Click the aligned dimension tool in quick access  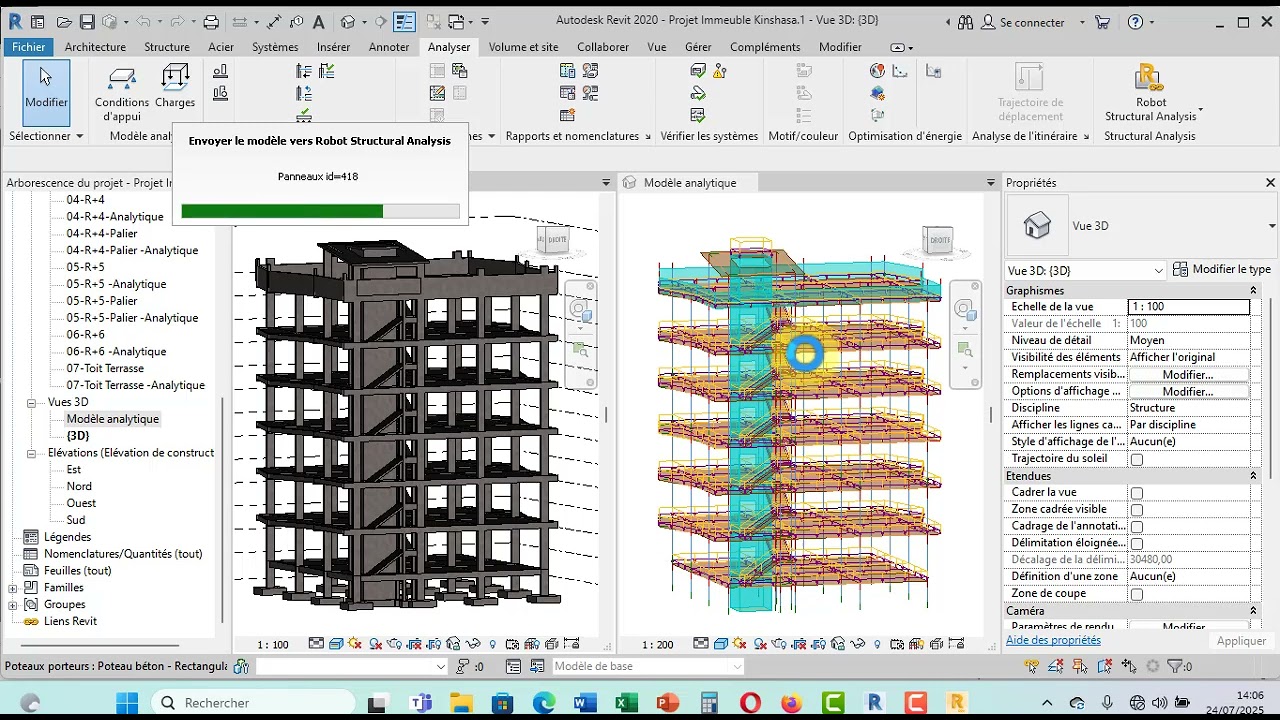pyautogui.click(x=274, y=21)
